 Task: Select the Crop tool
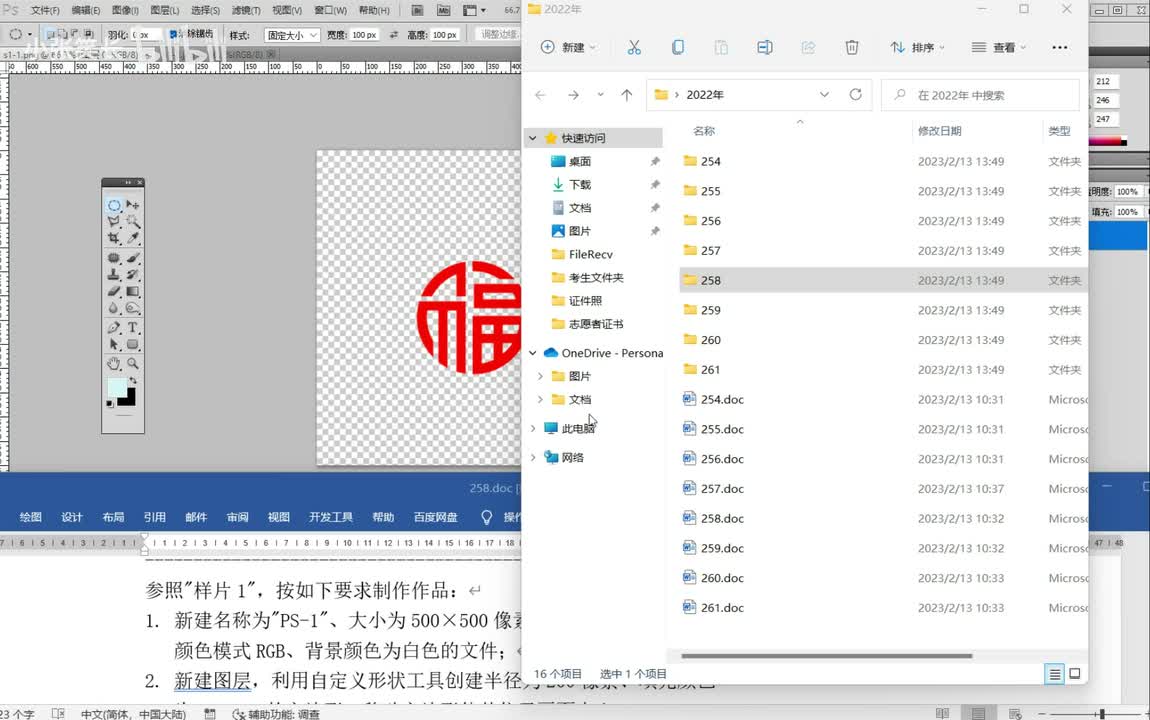(114, 238)
